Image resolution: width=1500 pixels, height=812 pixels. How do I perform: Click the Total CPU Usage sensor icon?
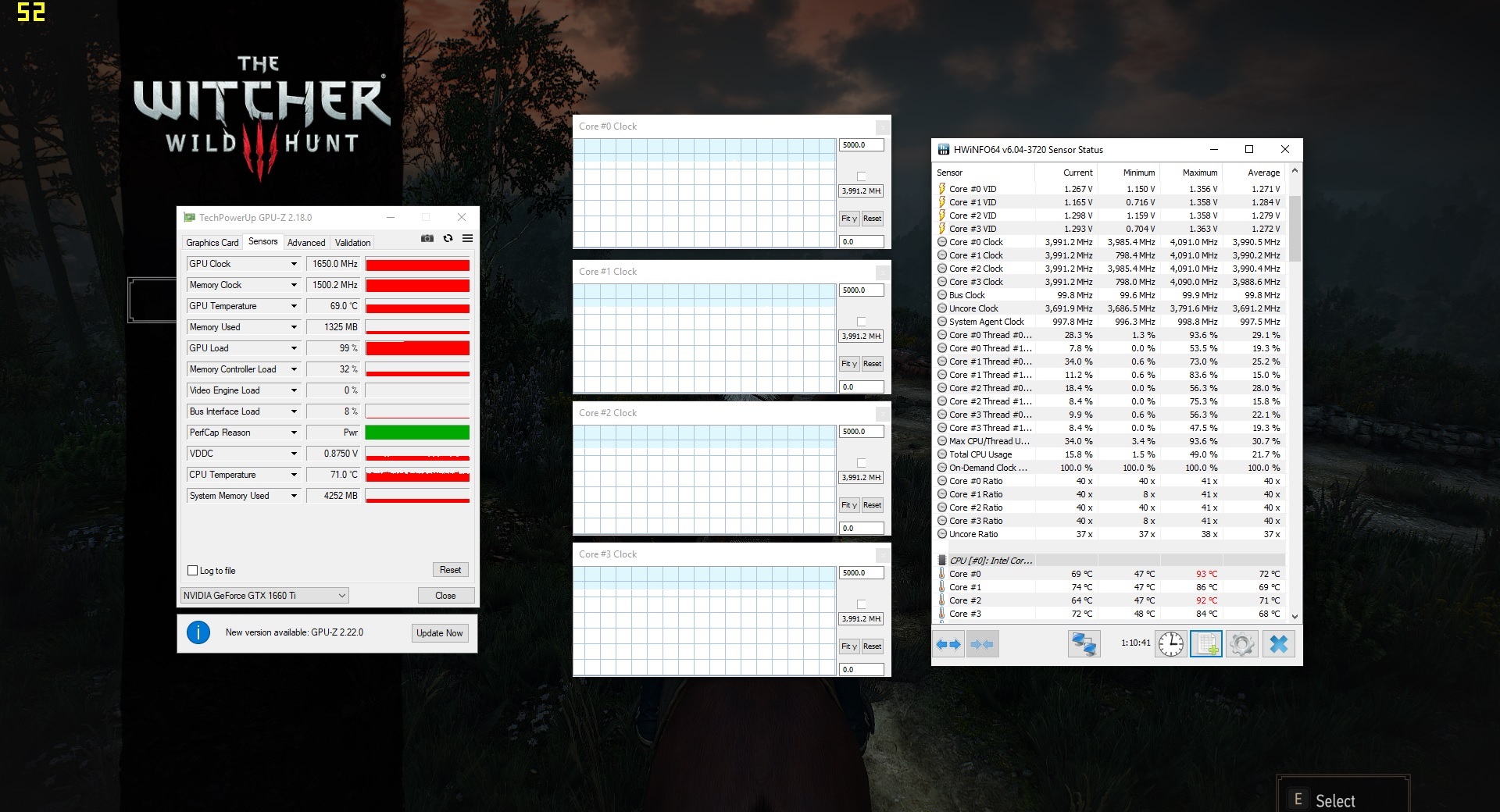pos(942,454)
